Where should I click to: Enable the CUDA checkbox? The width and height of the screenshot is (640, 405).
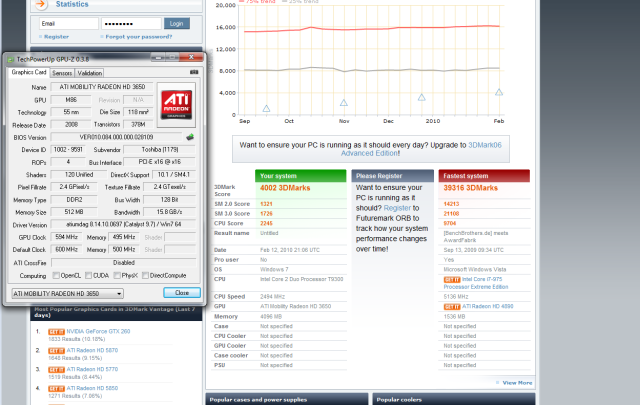tap(88, 276)
